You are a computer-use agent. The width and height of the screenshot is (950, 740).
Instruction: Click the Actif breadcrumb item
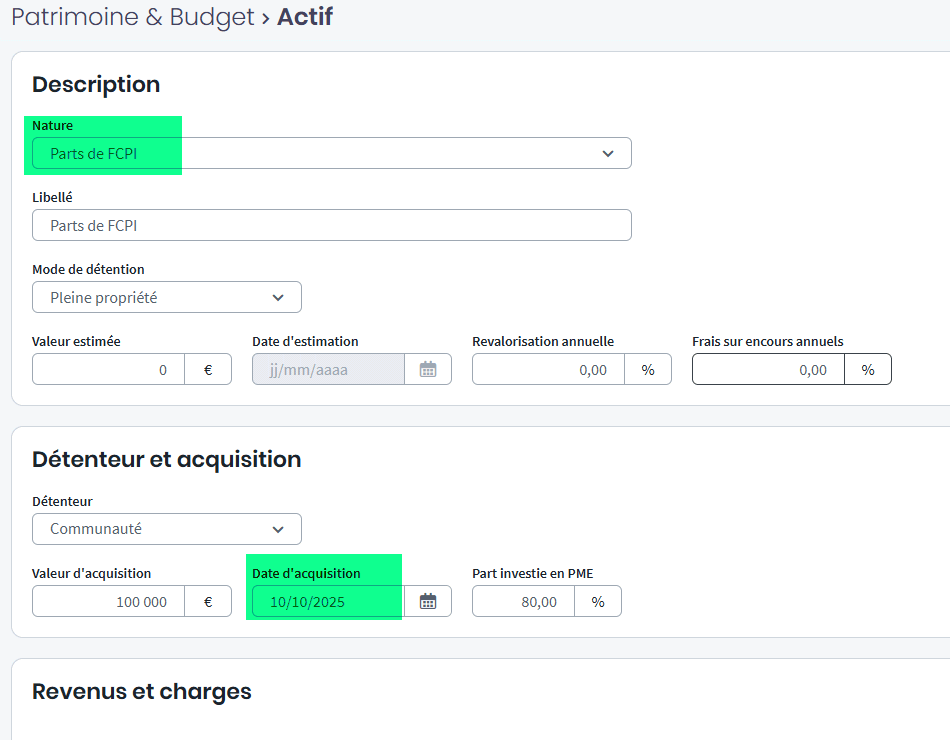click(305, 17)
